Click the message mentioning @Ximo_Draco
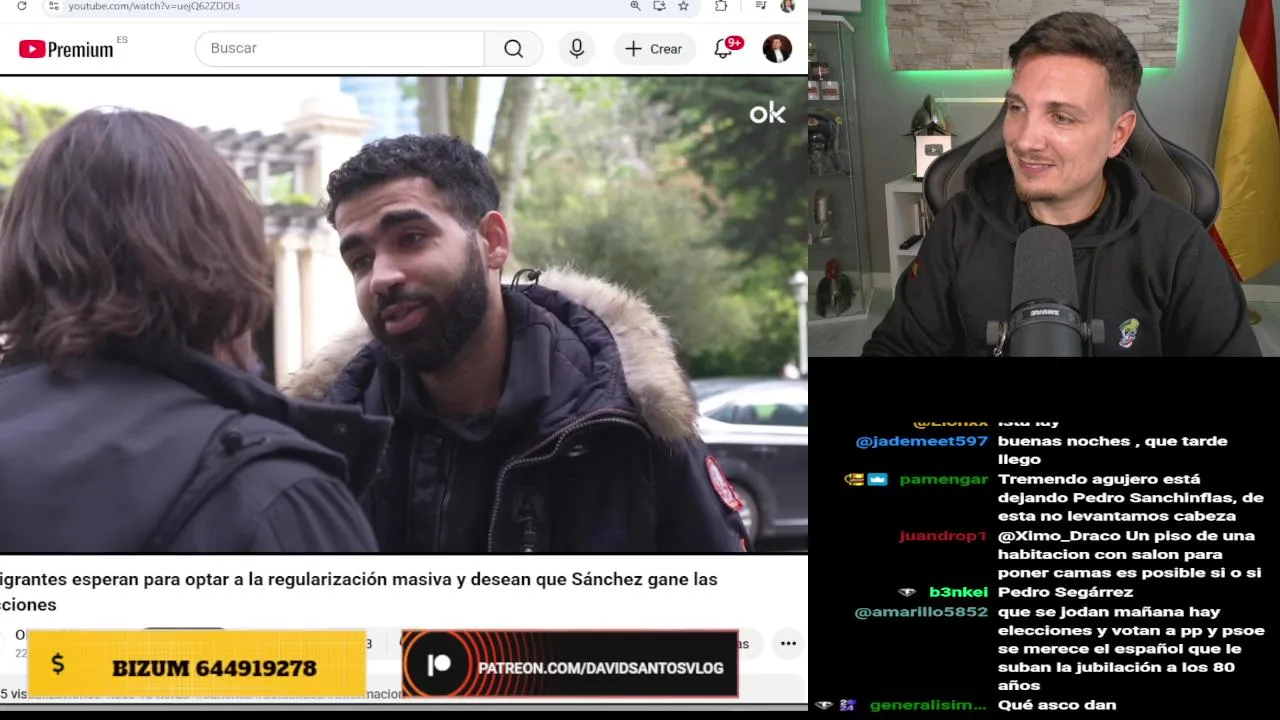Screen dimensions: 1280x720 1129,555
